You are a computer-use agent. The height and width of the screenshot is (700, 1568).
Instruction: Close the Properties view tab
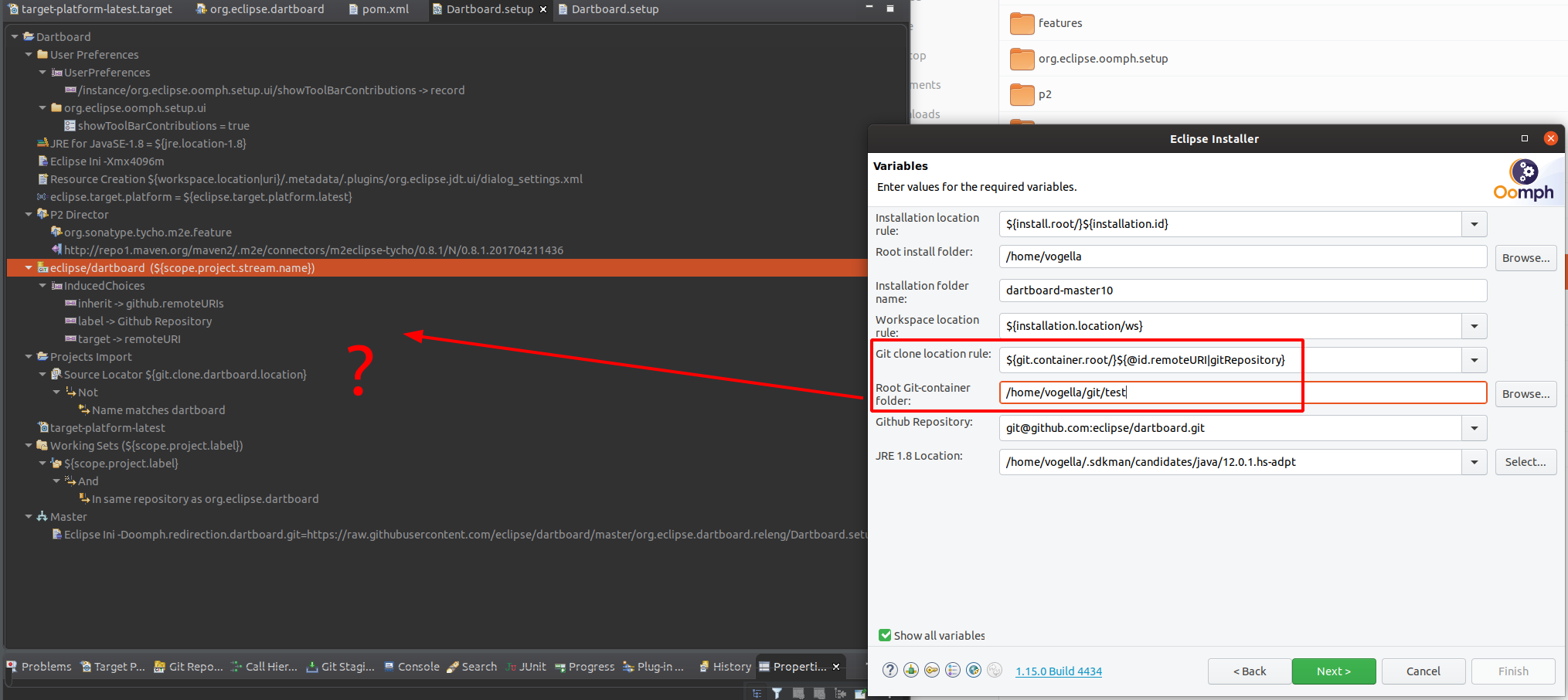click(x=836, y=667)
